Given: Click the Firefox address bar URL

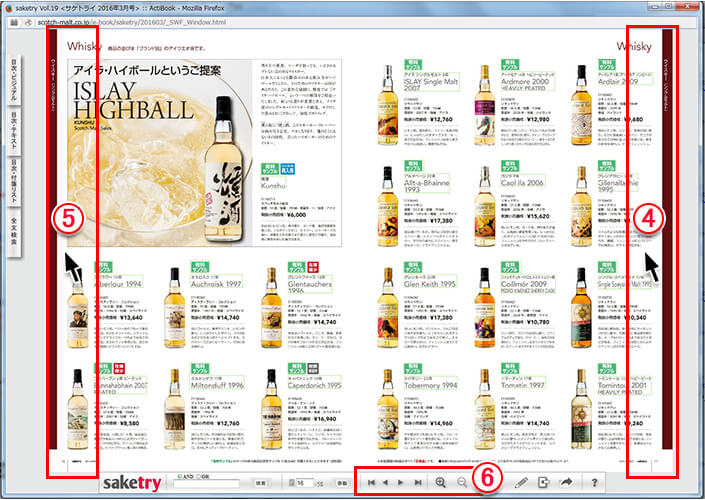Looking at the screenshot, I should (x=131, y=22).
